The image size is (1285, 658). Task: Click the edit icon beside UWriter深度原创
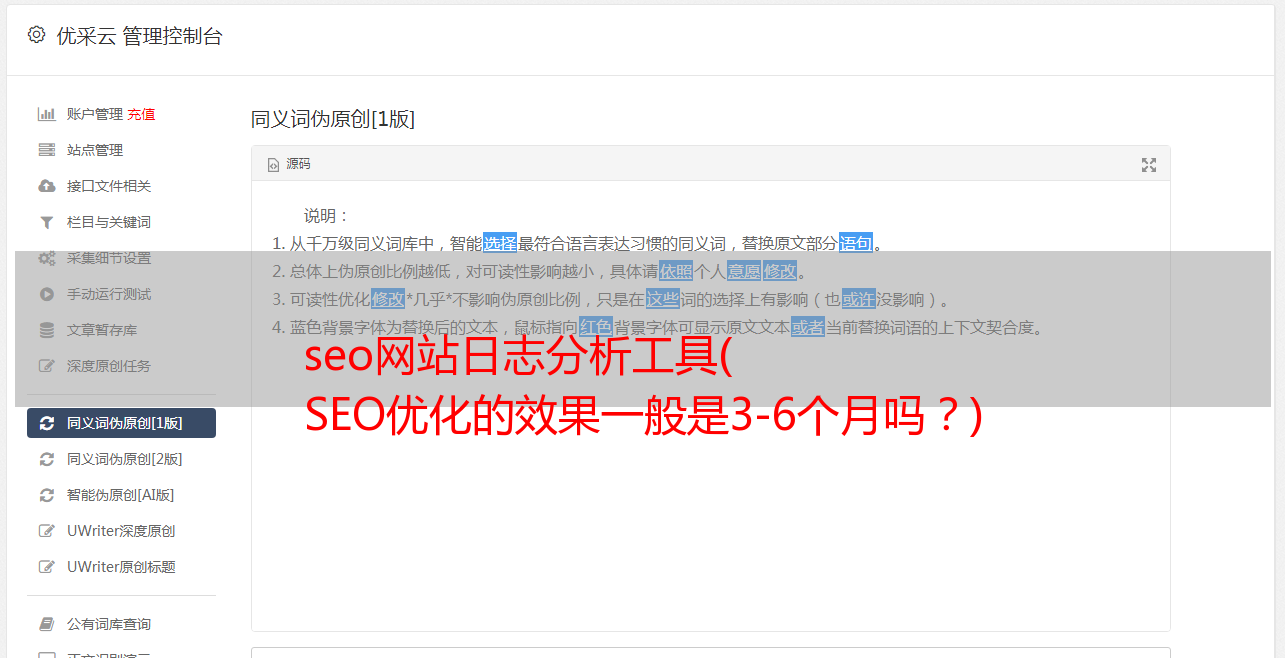pyautogui.click(x=46, y=531)
